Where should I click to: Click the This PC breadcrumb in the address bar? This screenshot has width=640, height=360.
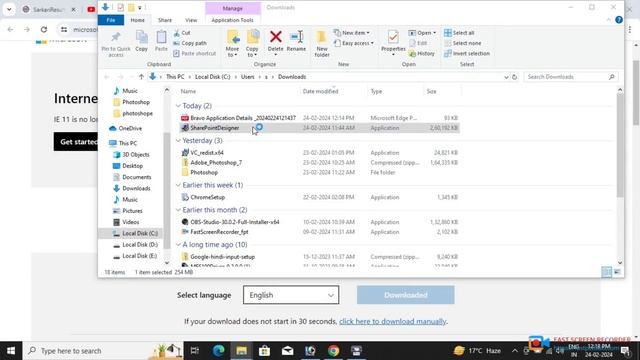[x=175, y=77]
